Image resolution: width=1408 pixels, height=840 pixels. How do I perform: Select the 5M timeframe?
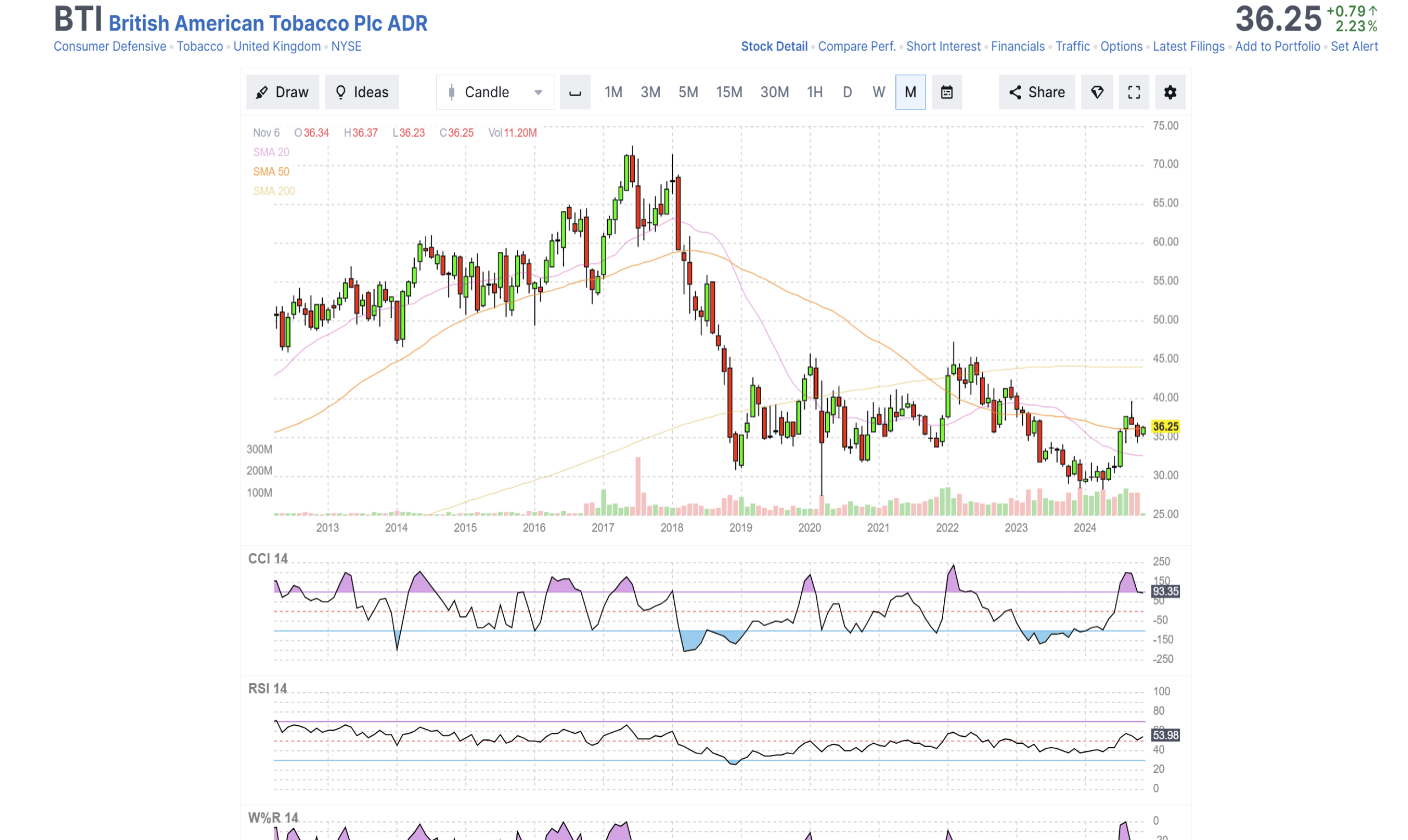pos(689,92)
